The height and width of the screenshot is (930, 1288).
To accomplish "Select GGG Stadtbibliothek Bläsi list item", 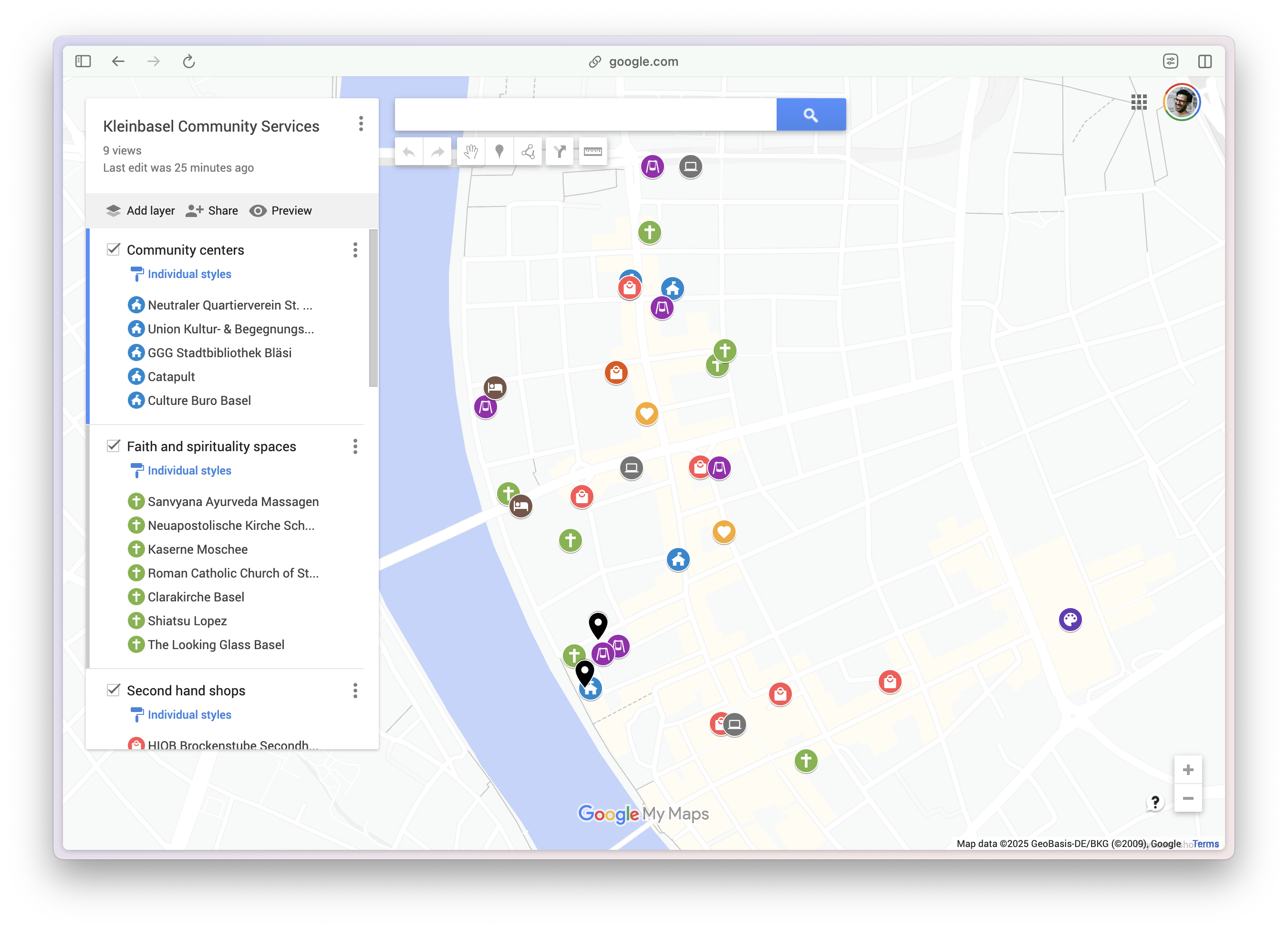I will tap(219, 352).
